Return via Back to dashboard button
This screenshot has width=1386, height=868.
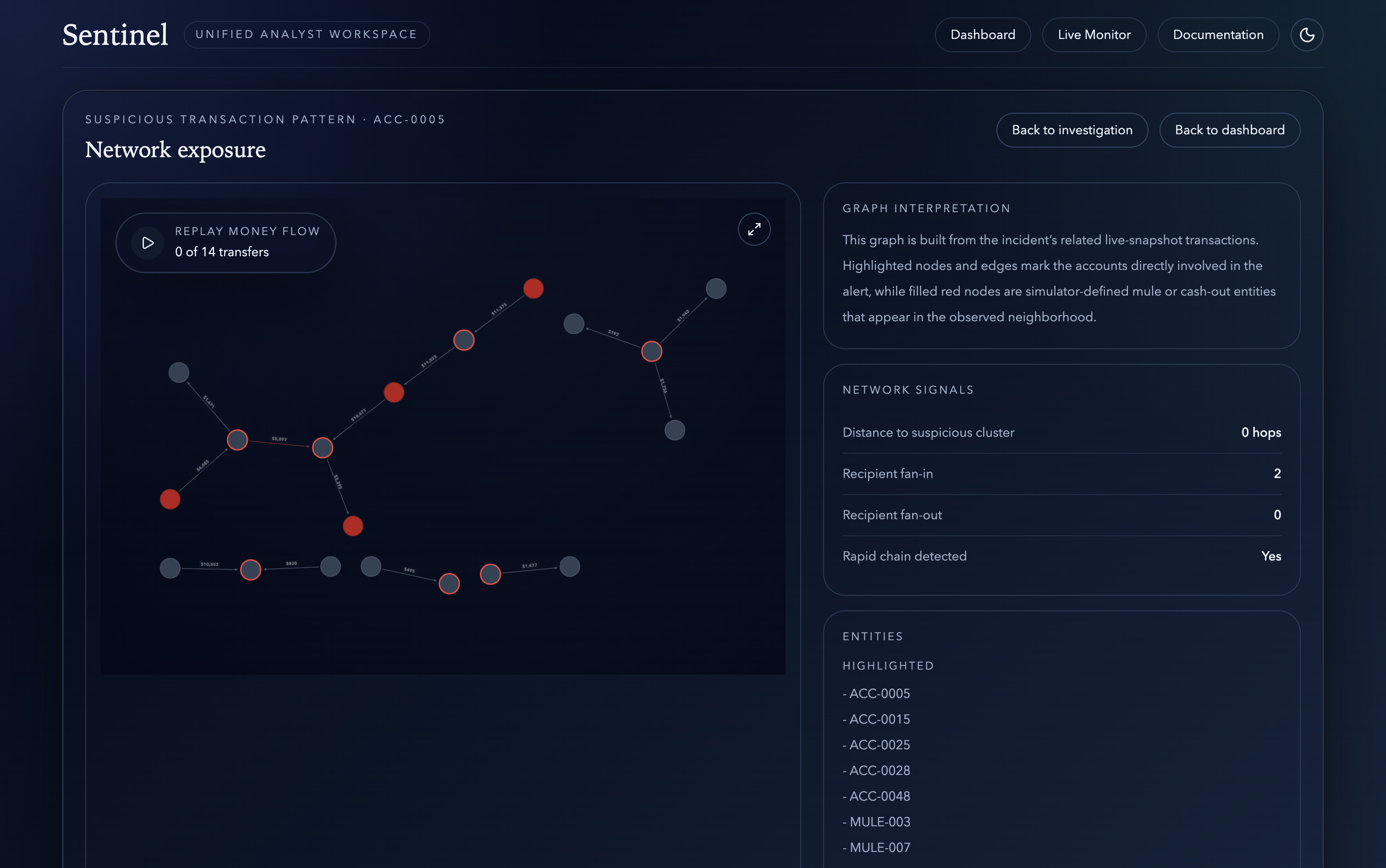click(1229, 130)
